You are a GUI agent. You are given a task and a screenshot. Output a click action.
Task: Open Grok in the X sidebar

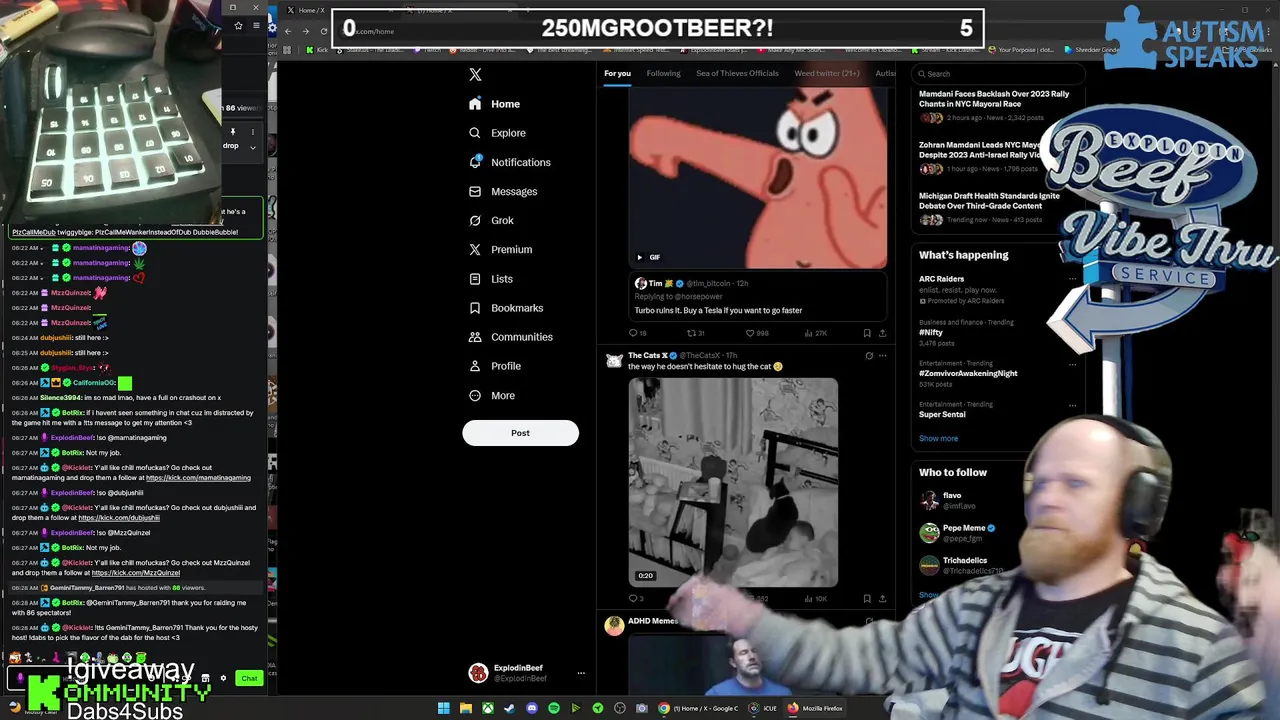point(491,220)
